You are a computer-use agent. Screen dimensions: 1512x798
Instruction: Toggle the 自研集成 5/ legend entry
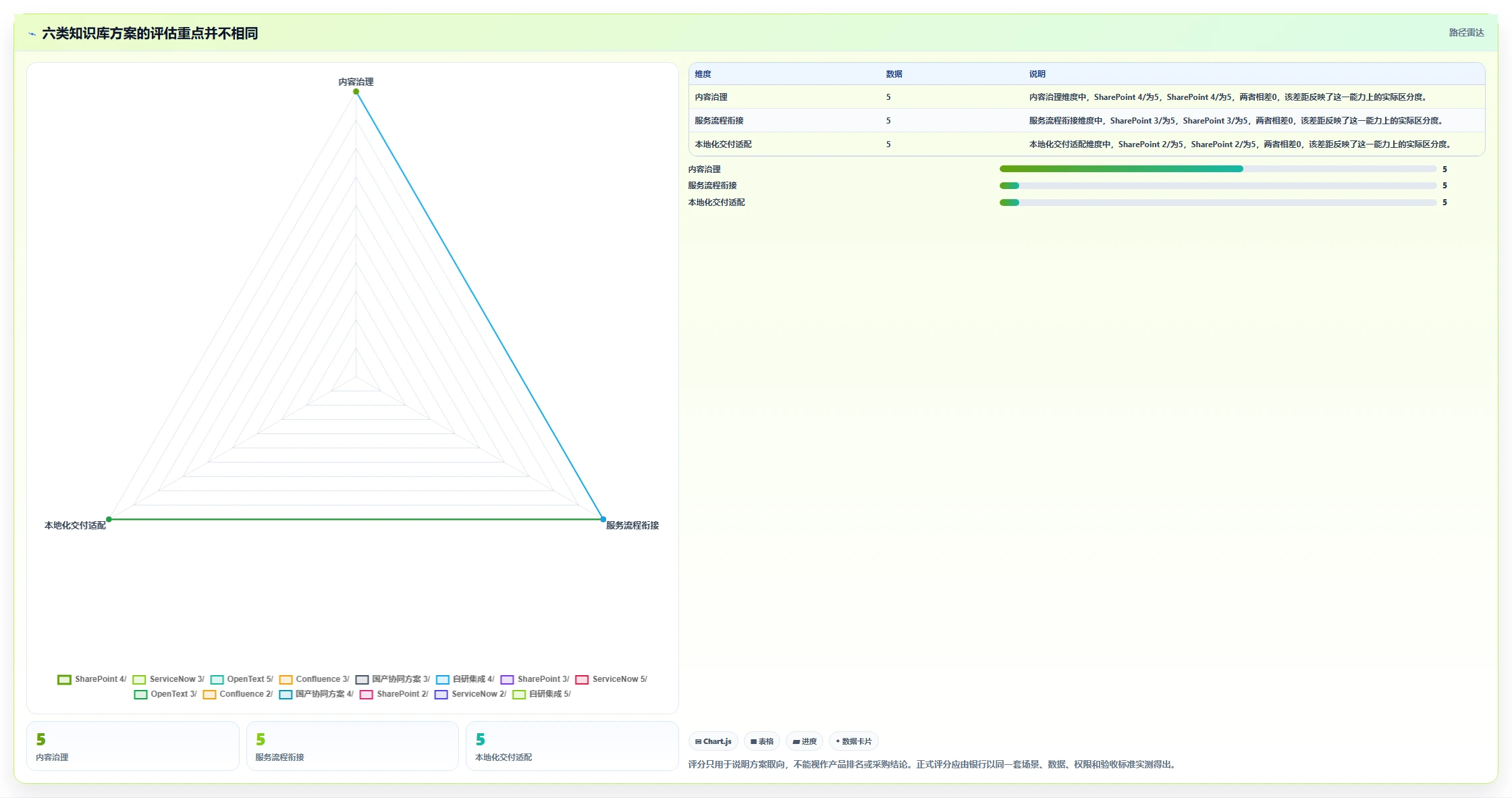[x=542, y=694]
